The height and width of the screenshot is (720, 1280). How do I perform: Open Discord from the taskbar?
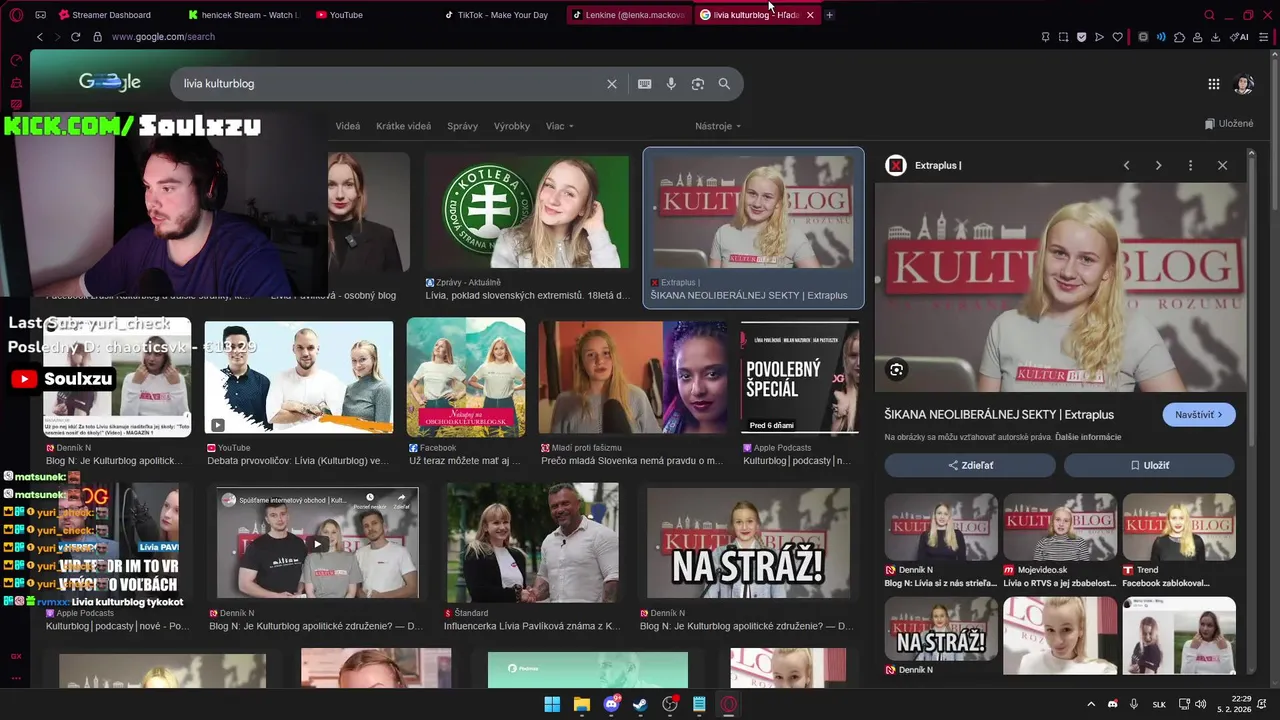(611, 704)
